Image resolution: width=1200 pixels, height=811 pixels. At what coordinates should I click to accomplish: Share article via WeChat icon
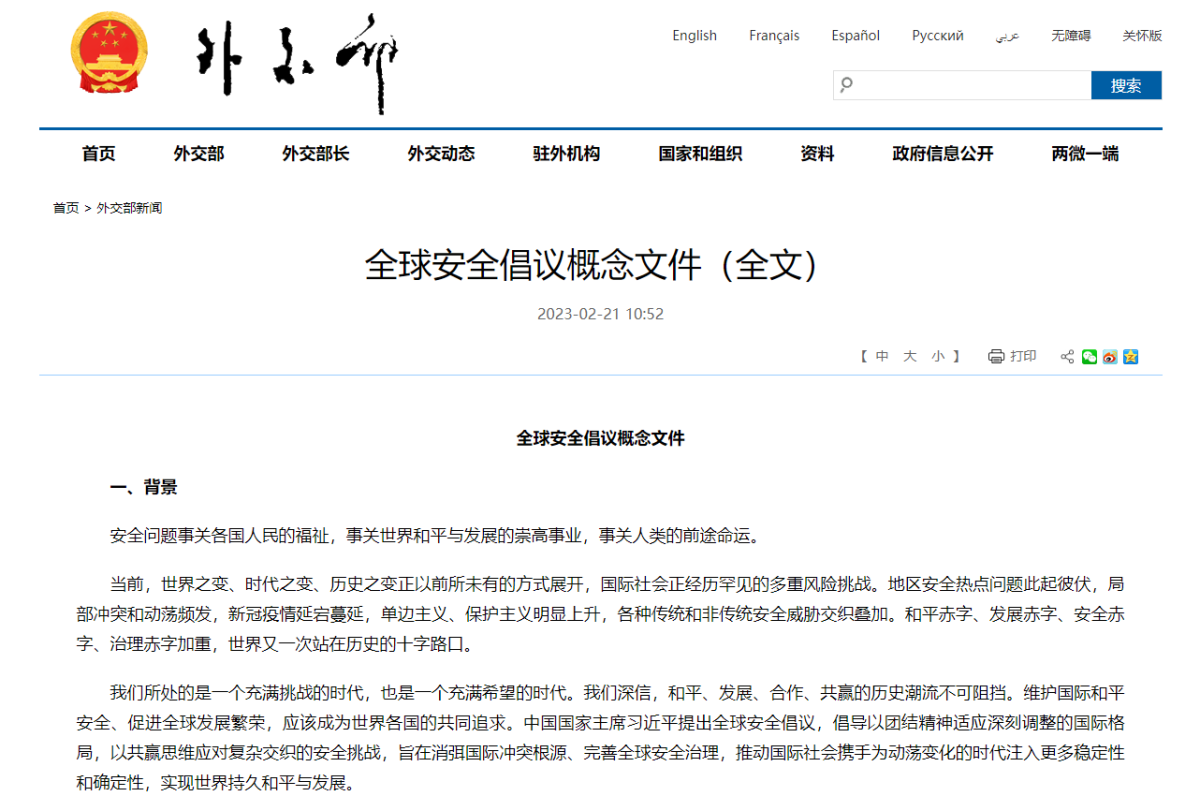tap(1089, 357)
